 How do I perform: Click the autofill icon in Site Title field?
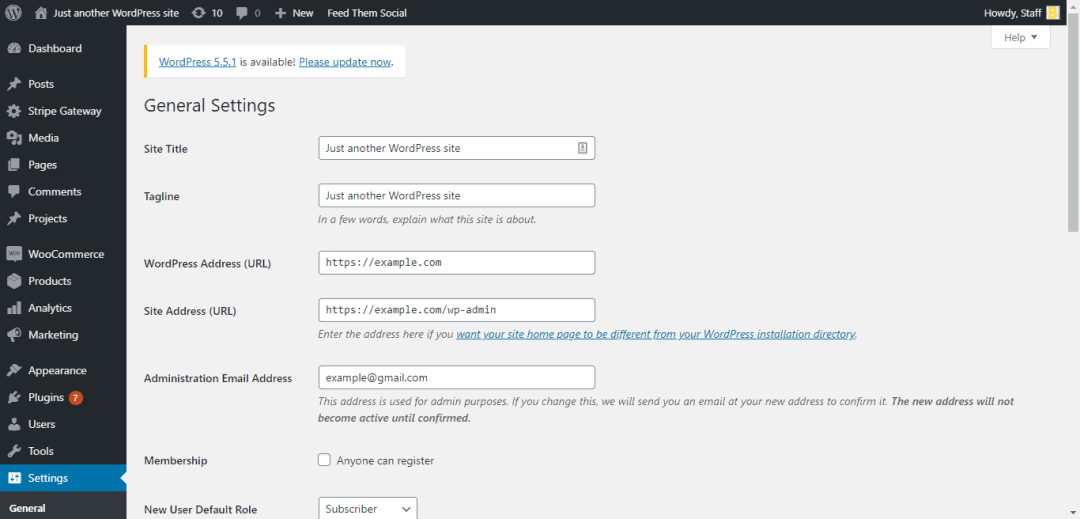[582, 148]
